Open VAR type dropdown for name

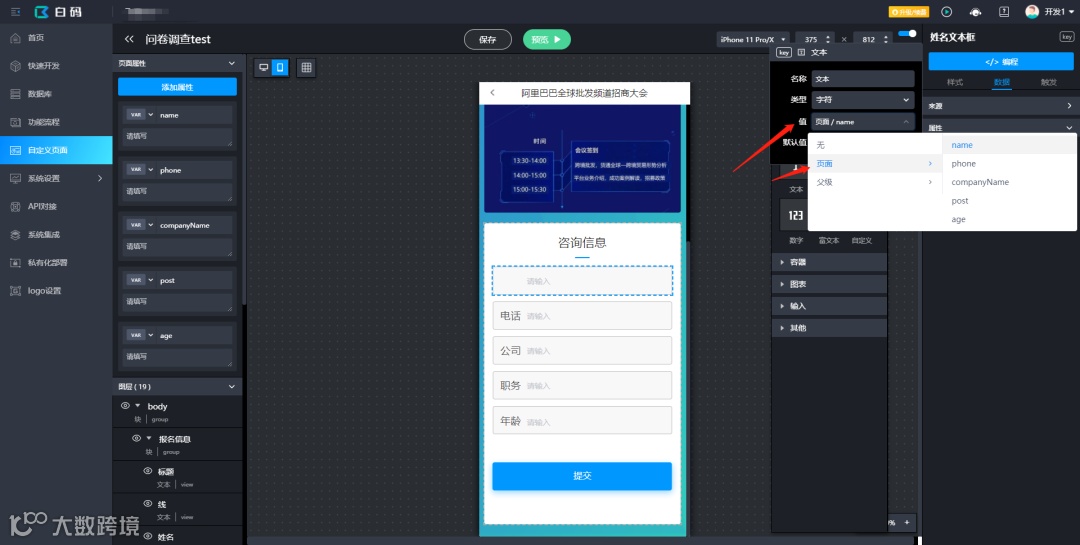[x=141, y=115]
